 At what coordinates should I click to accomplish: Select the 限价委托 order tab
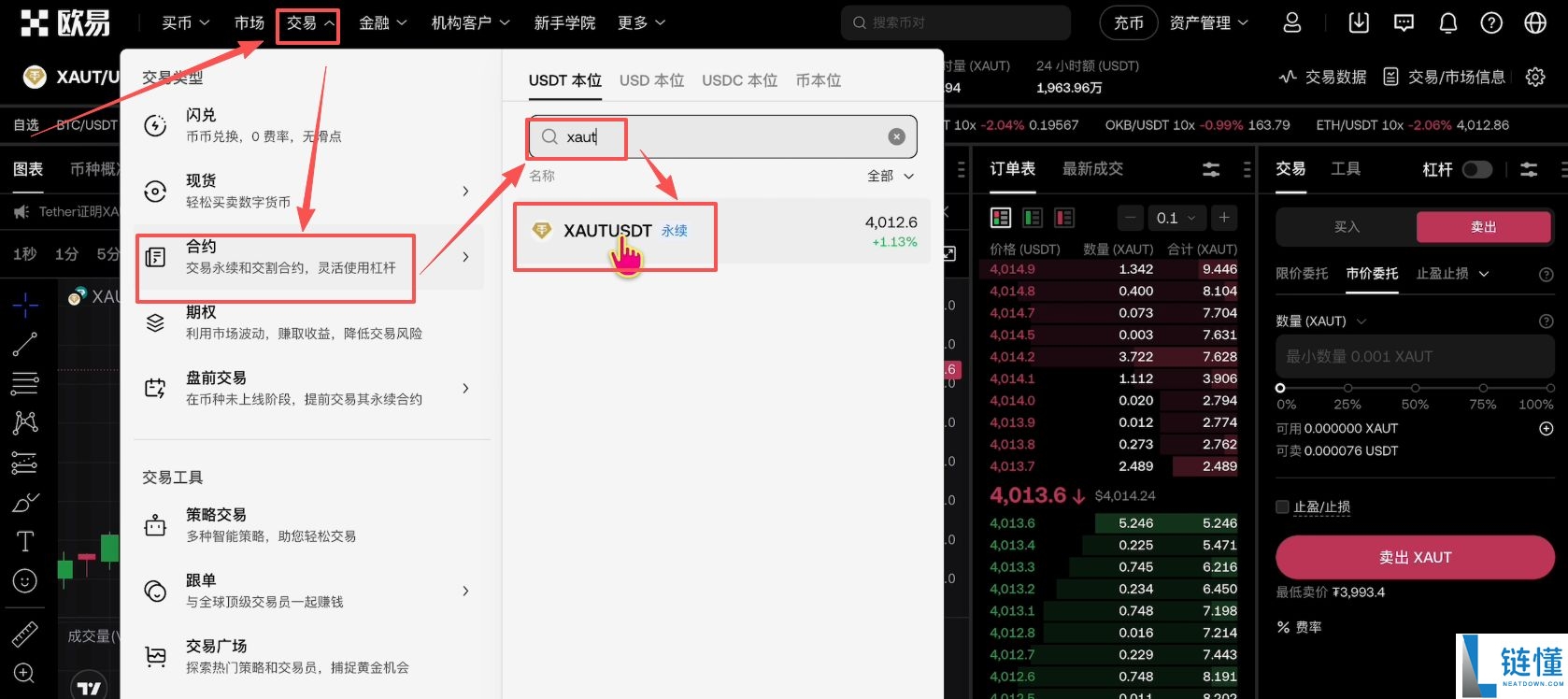(1302, 273)
